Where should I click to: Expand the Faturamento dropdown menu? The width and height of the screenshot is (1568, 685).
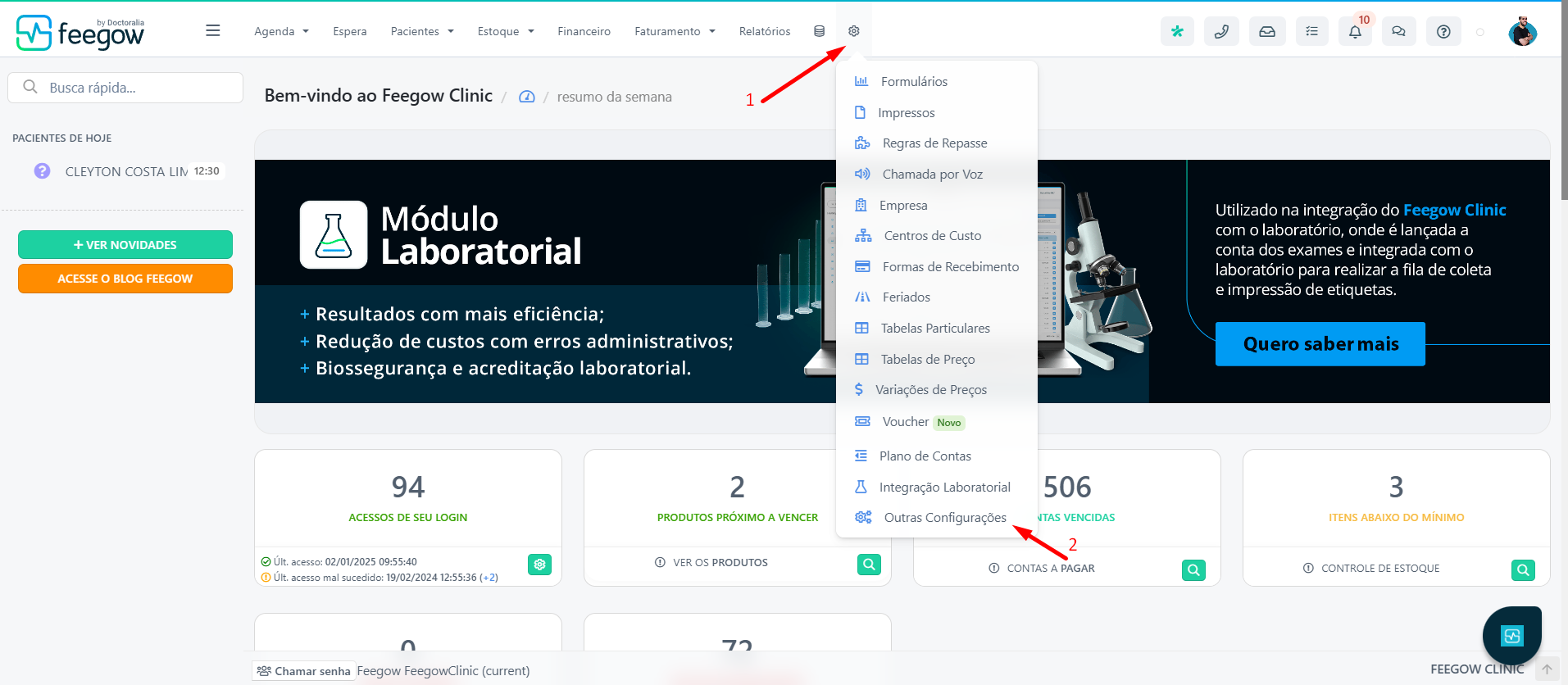675,31
